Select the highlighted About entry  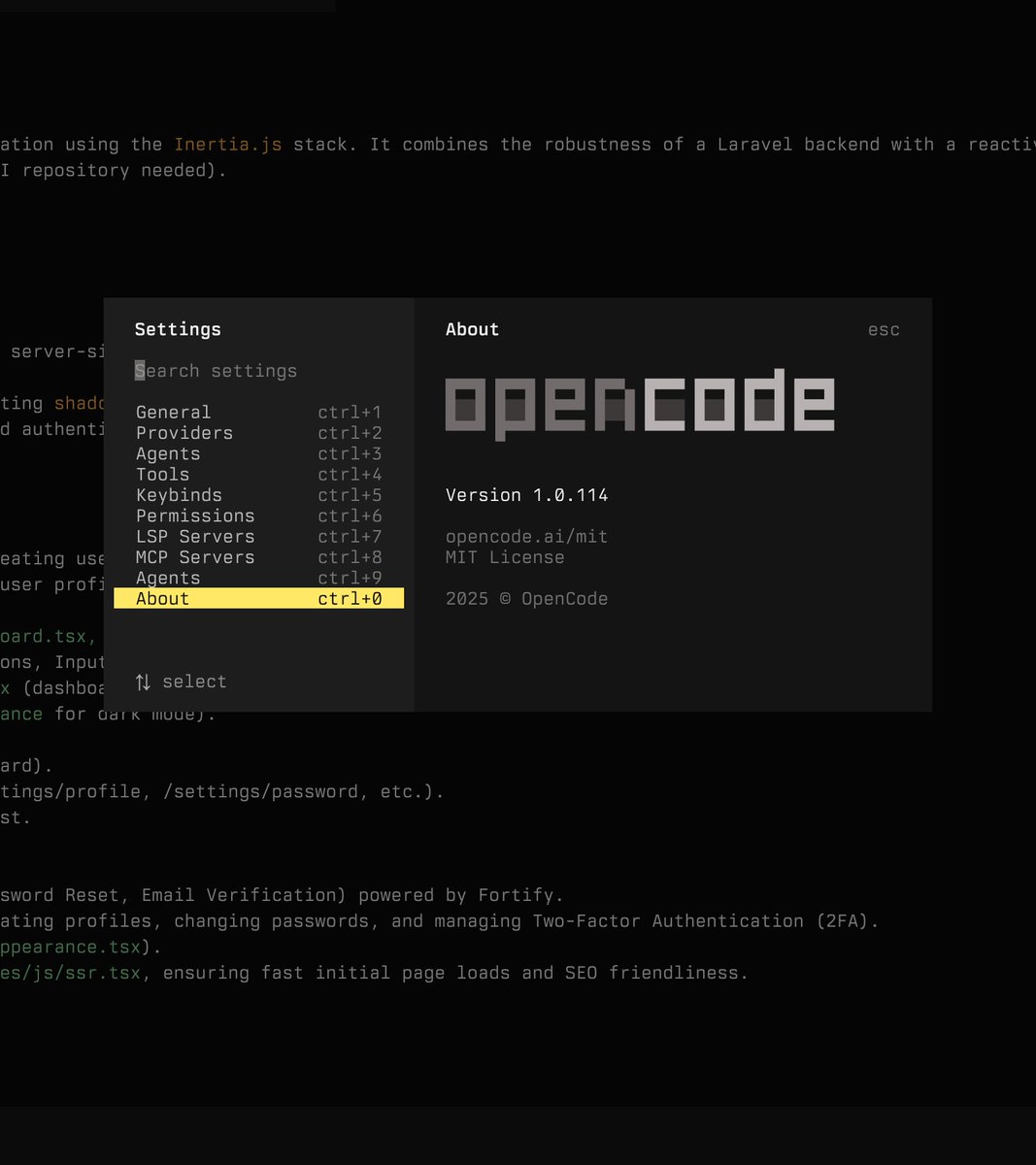coord(162,598)
